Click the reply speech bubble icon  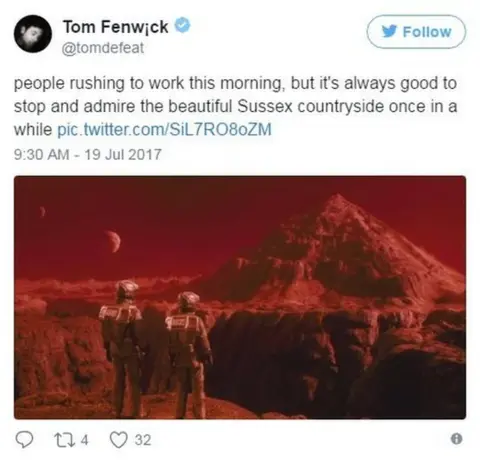coord(25,440)
